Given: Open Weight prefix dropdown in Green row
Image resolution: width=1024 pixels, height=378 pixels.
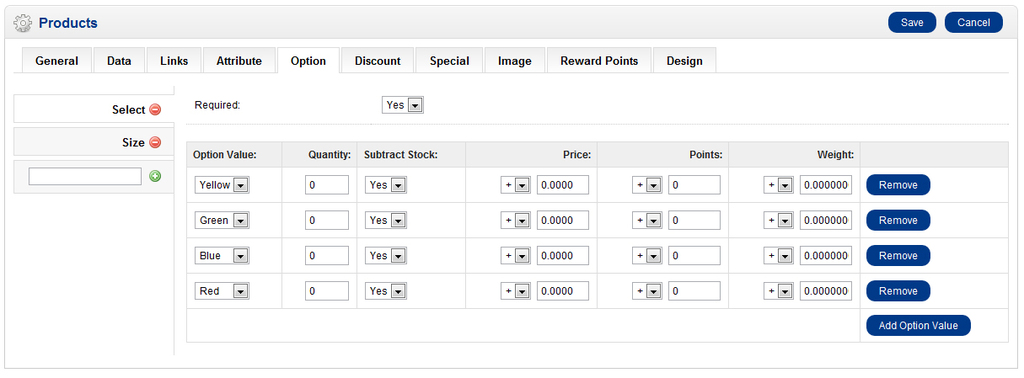Looking at the screenshot, I should [778, 221].
